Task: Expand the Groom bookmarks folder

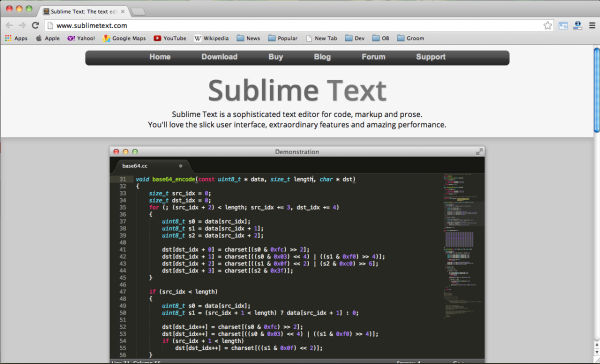Action: coord(411,38)
